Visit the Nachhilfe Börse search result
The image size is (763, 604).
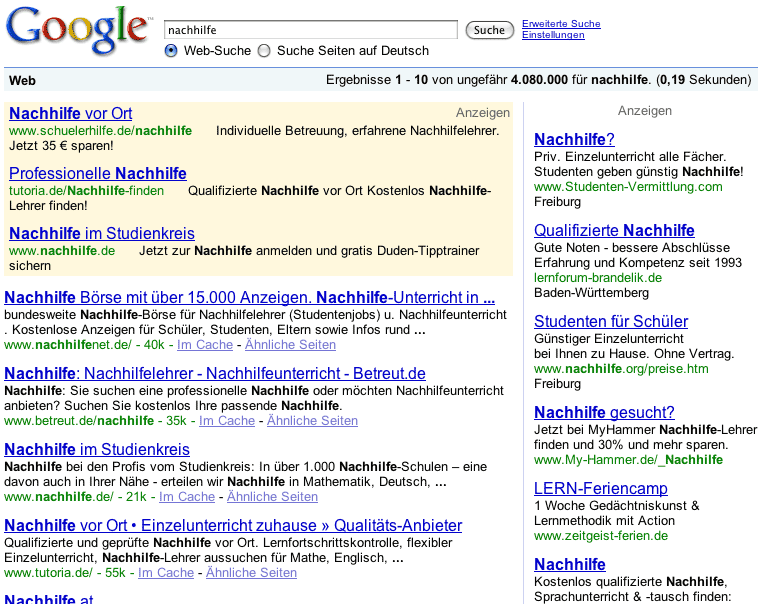249,297
